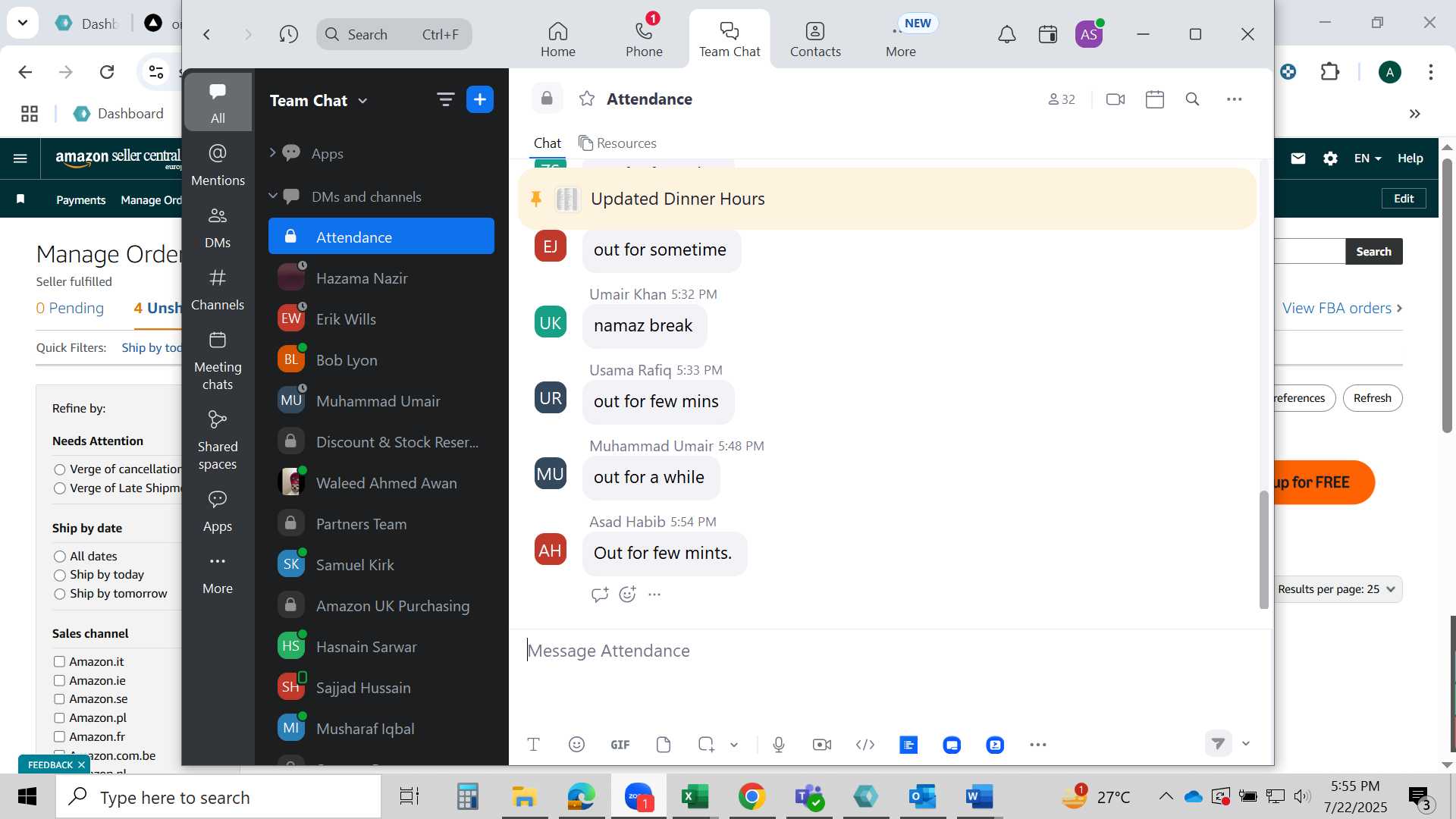This screenshot has width=1456, height=819.
Task: Expand the Apps section in chat list
Action: (272, 153)
